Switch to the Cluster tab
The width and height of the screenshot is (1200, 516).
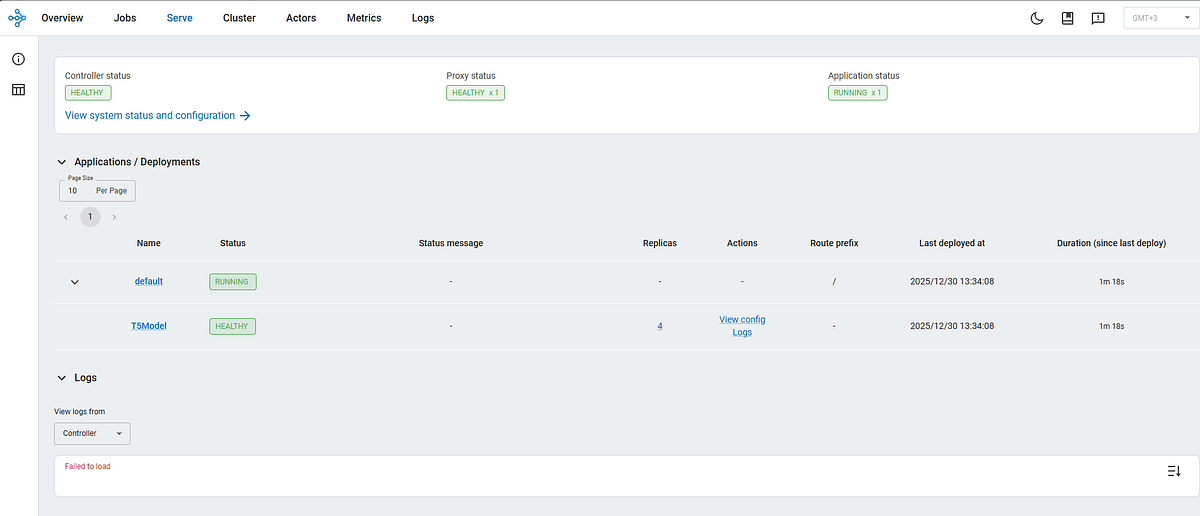239,18
